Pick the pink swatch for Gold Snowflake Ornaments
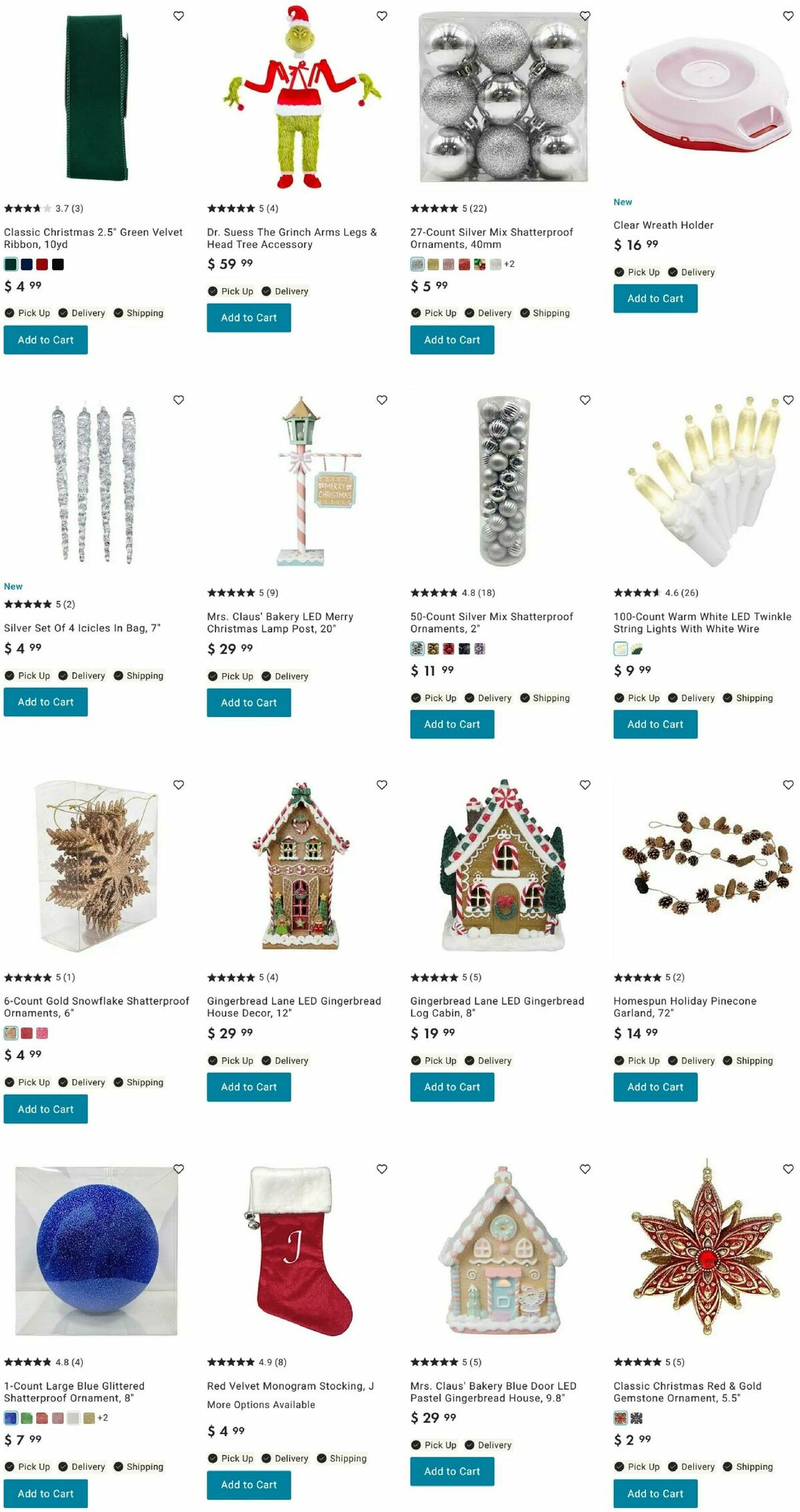Screen dimensions: 800x1512 43,1034
